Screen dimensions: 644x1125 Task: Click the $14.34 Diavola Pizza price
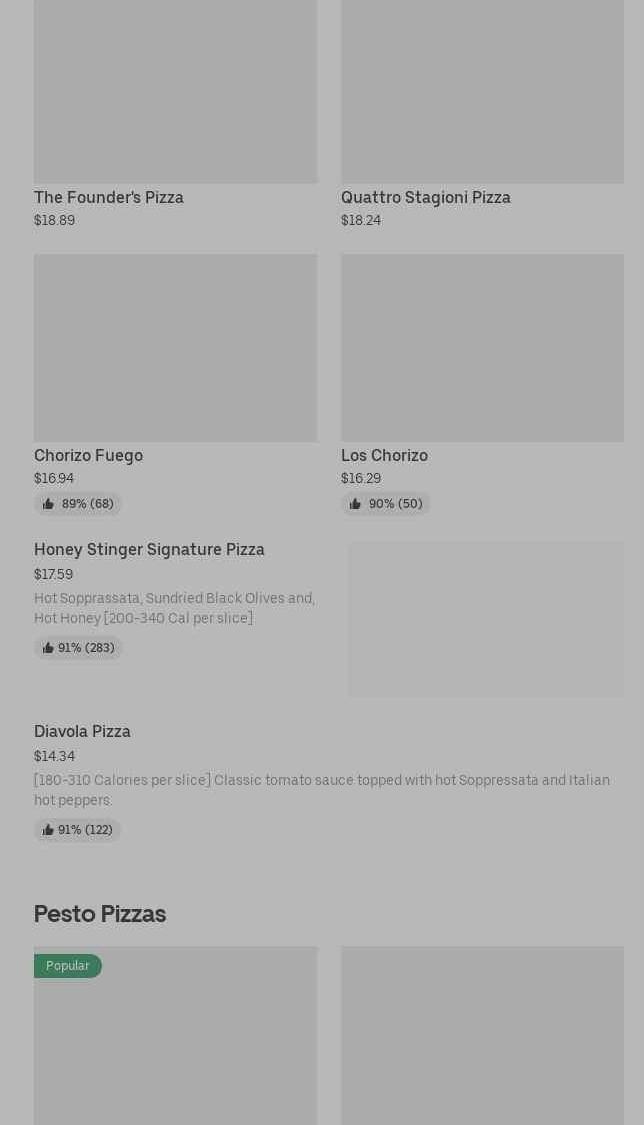[x=54, y=756]
